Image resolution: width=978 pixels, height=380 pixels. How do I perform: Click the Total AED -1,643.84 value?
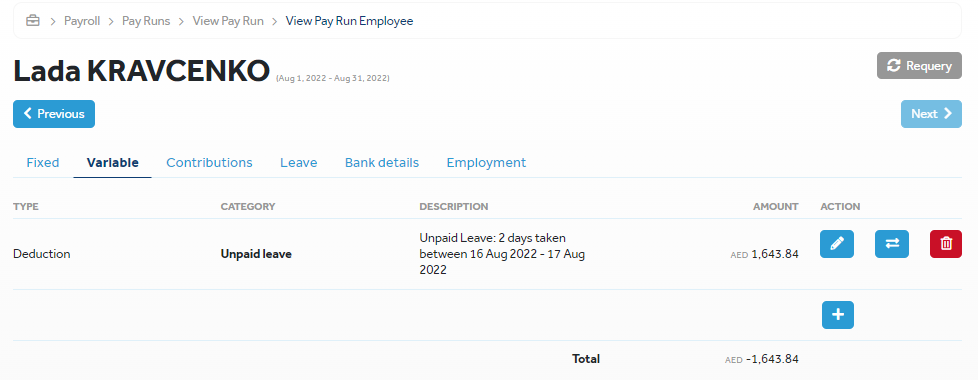[762, 359]
